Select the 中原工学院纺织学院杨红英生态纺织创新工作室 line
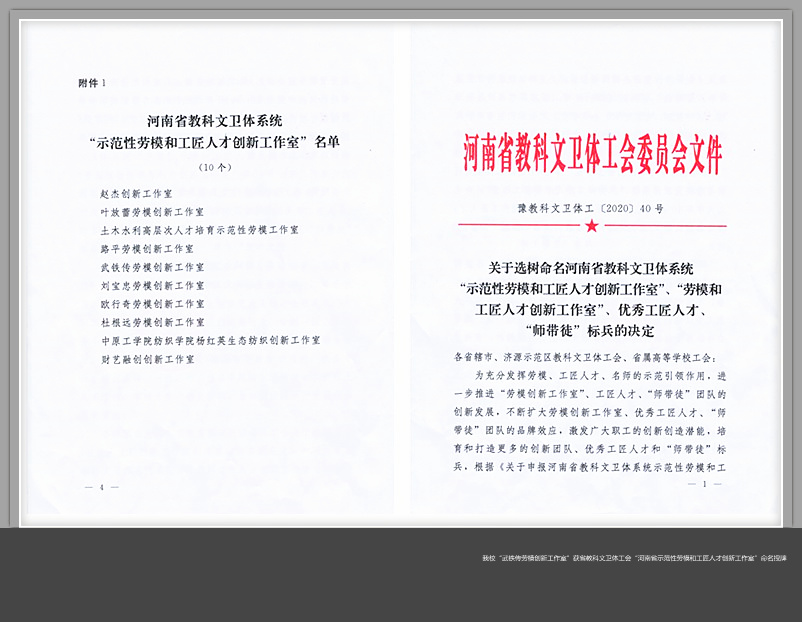Image resolution: width=802 pixels, height=622 pixels. [210, 340]
